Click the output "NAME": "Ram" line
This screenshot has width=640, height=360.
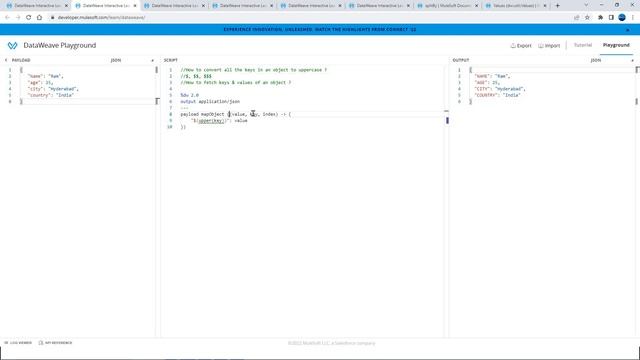point(492,76)
